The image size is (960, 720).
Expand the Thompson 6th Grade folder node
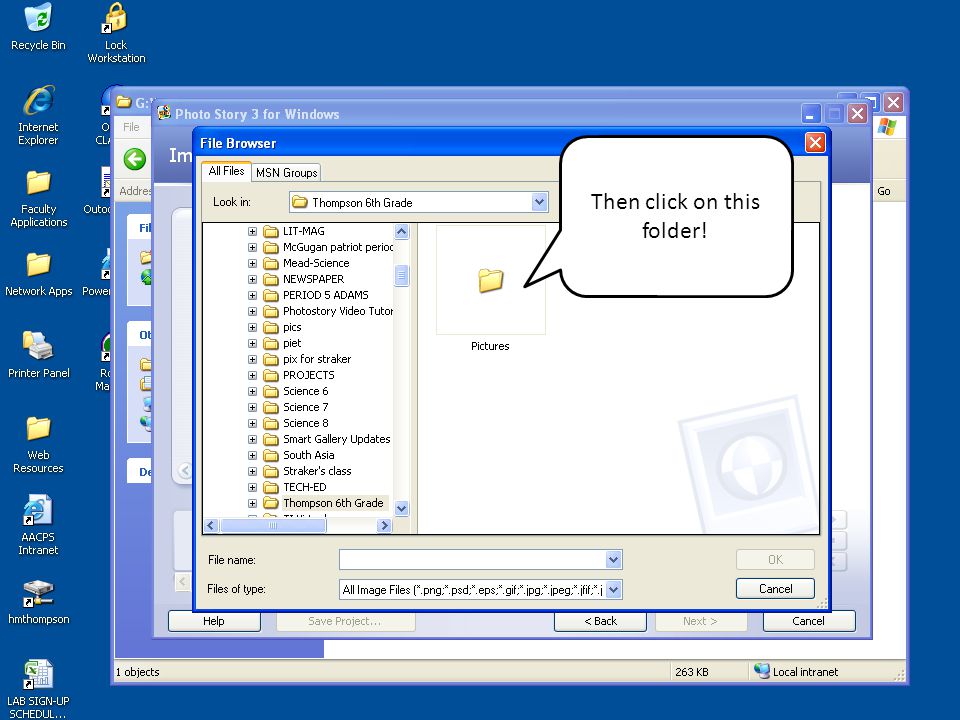coord(252,503)
